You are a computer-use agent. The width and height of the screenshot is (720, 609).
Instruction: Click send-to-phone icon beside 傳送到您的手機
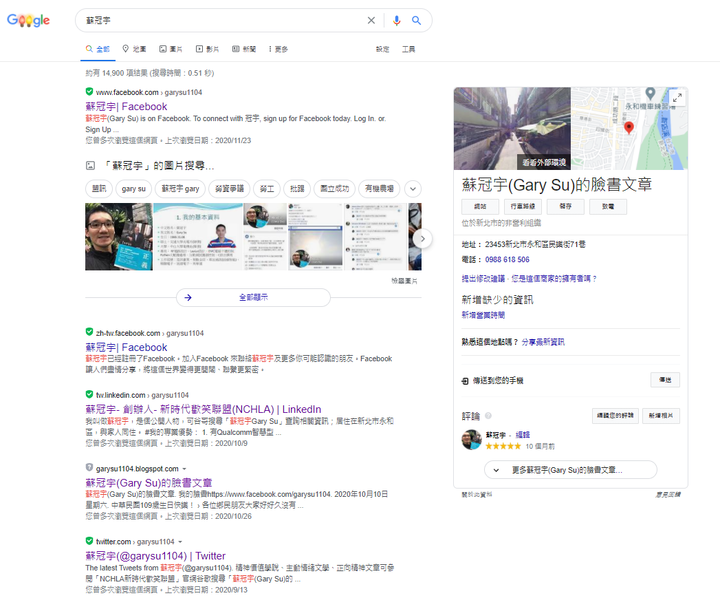tap(465, 381)
